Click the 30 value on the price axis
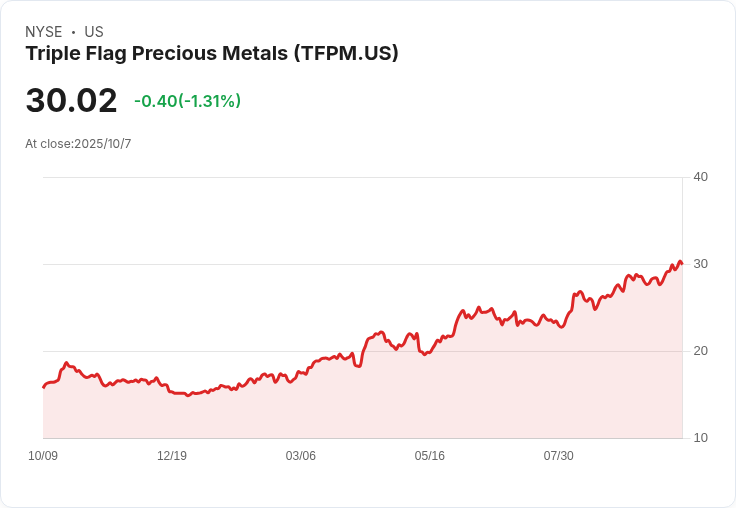The width and height of the screenshot is (736, 508). pyautogui.click(x=701, y=264)
